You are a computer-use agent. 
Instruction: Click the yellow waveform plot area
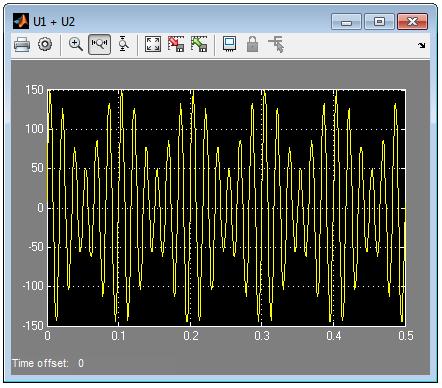[x=227, y=207]
